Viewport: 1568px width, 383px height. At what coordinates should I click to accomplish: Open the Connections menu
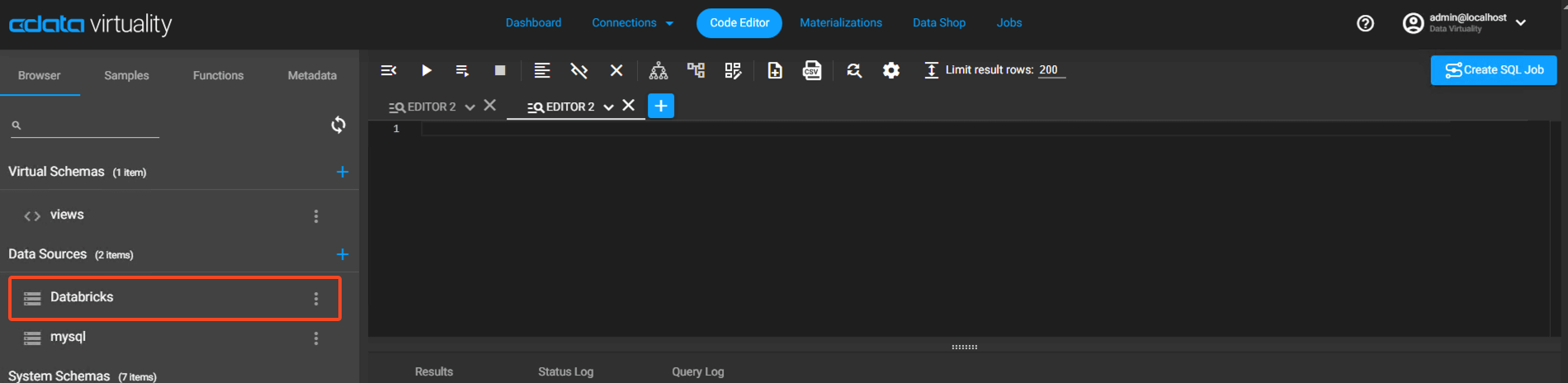click(x=632, y=23)
